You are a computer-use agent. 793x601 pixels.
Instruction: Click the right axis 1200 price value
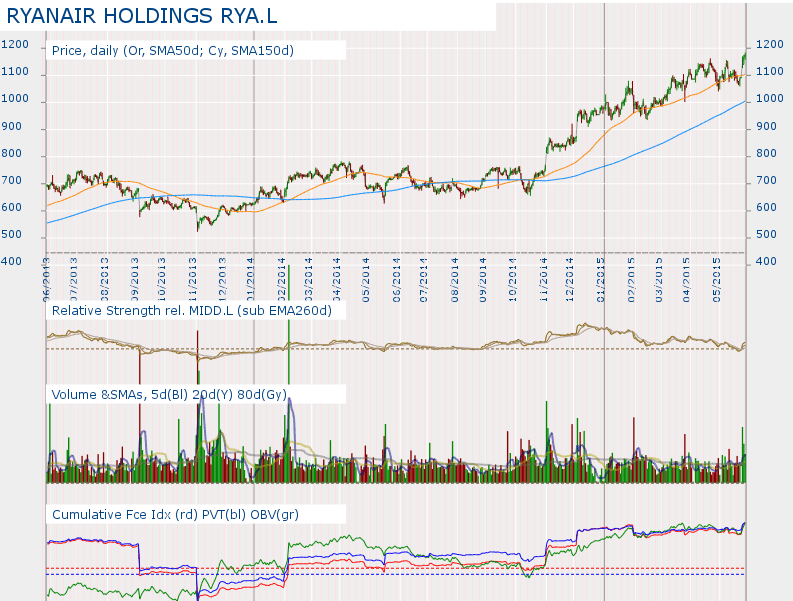(770, 45)
